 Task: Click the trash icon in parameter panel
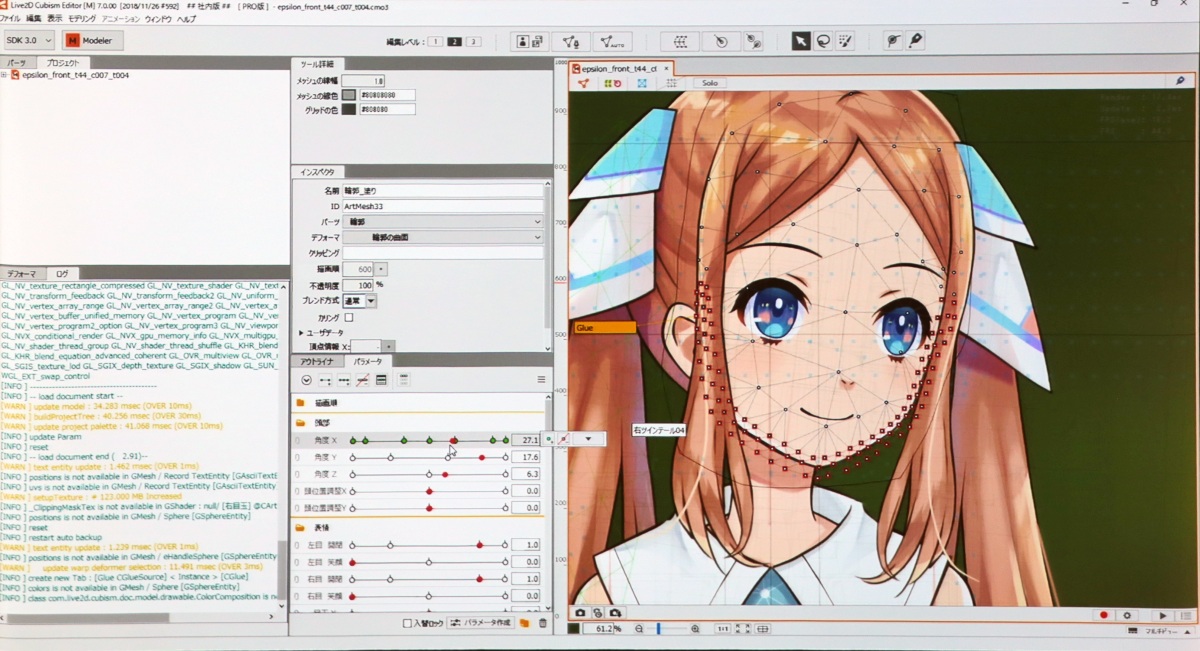pyautogui.click(x=543, y=623)
